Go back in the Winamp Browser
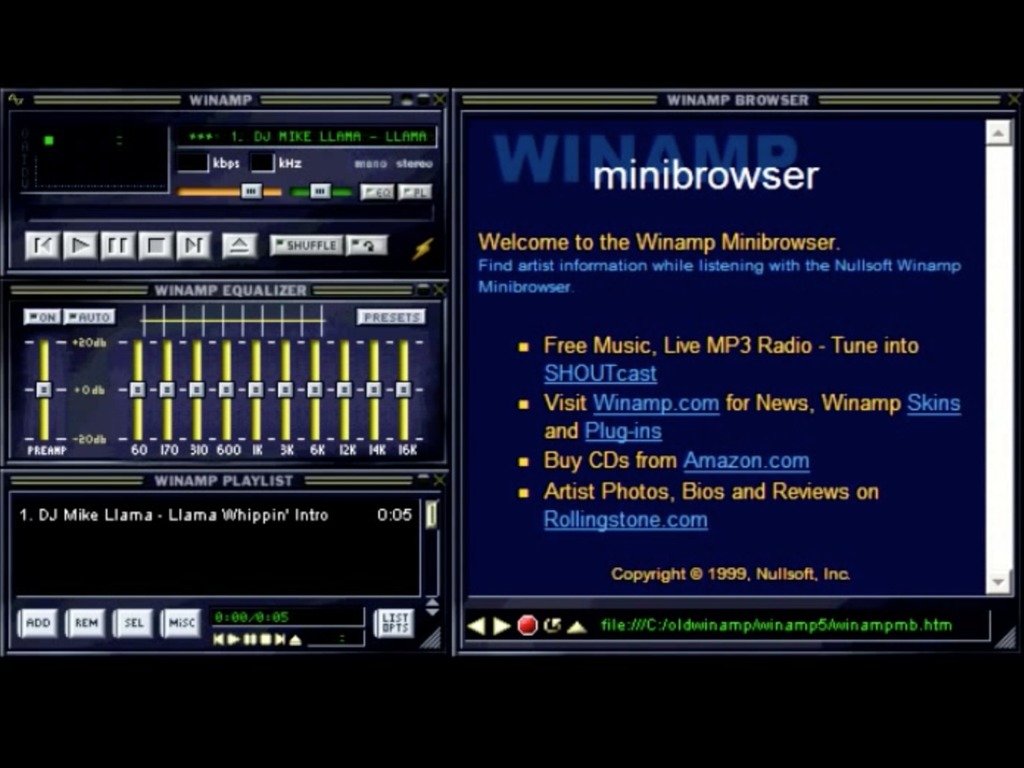1024x768 pixels. point(477,626)
